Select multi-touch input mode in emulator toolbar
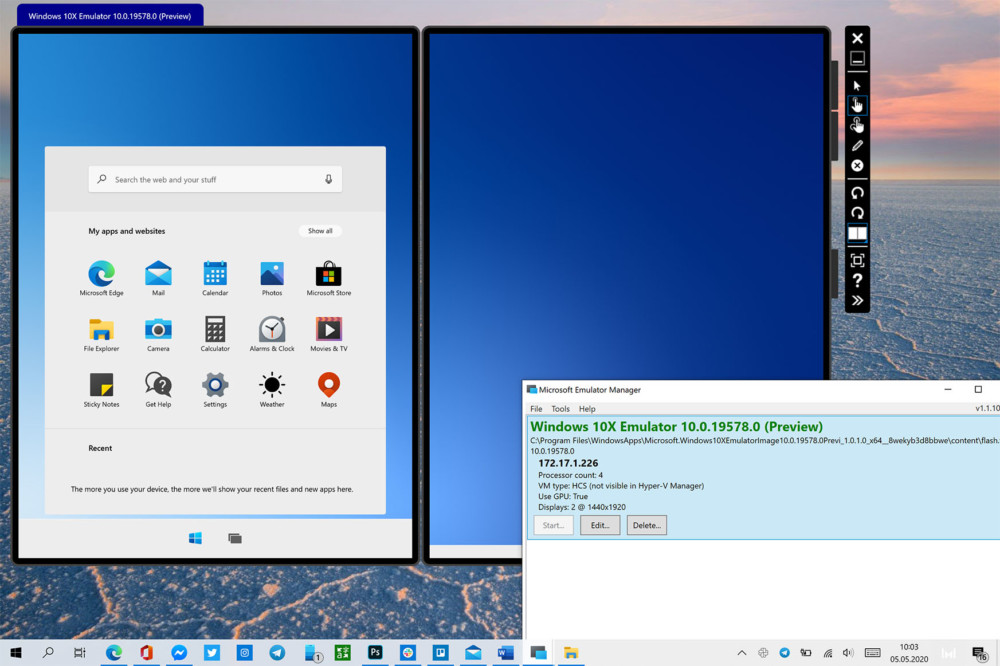This screenshot has width=1000, height=666. coord(857,125)
